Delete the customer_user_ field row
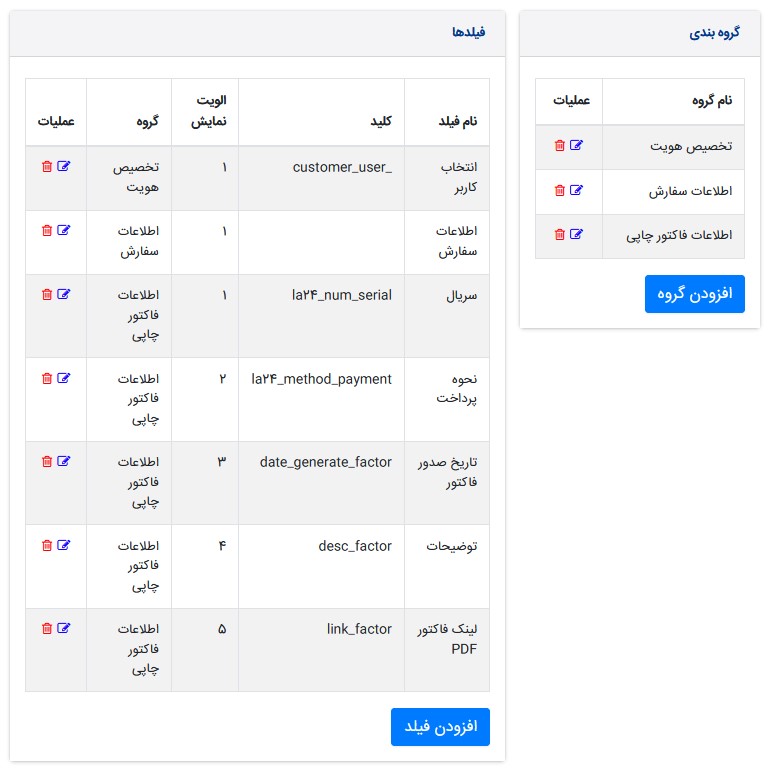Screen dimensions: 769x779 46,166
